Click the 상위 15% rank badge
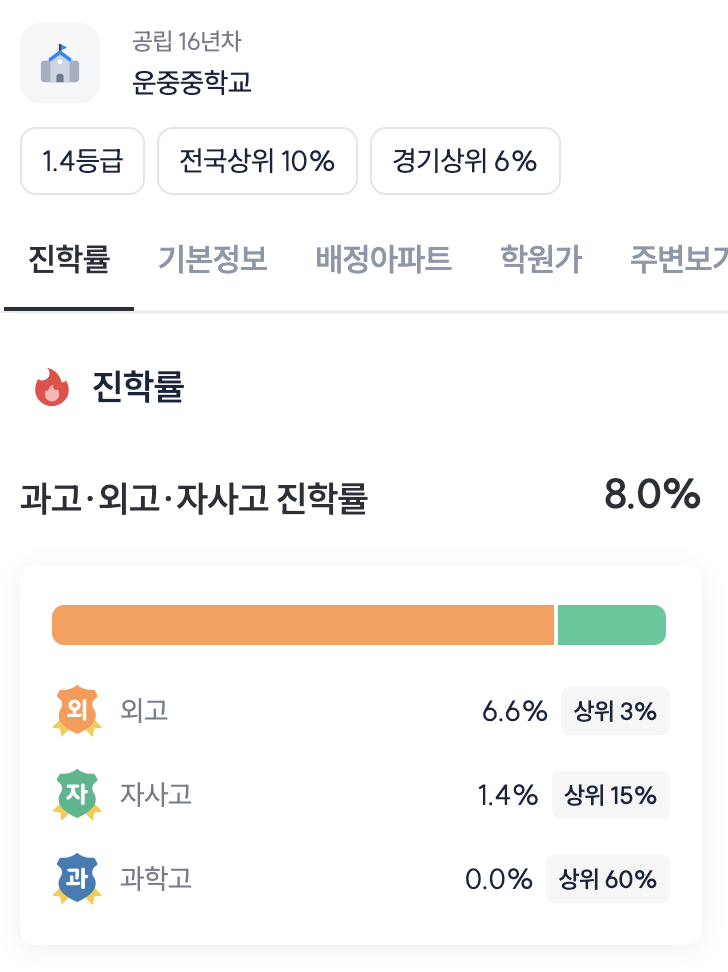Screen dimensions: 728x972 610,795
